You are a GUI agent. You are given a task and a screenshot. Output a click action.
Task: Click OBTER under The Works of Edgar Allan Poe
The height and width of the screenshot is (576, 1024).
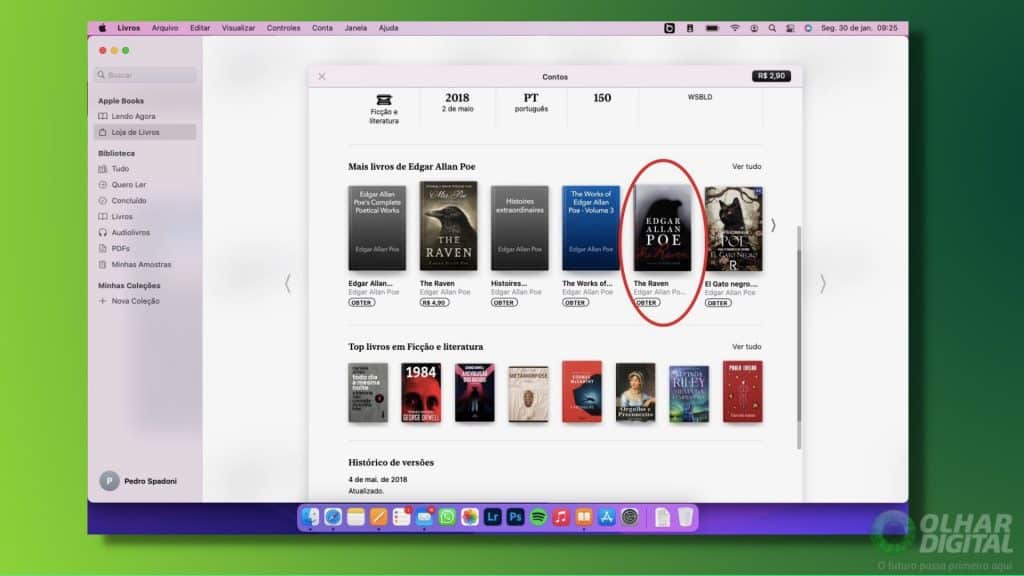pyautogui.click(x=575, y=303)
